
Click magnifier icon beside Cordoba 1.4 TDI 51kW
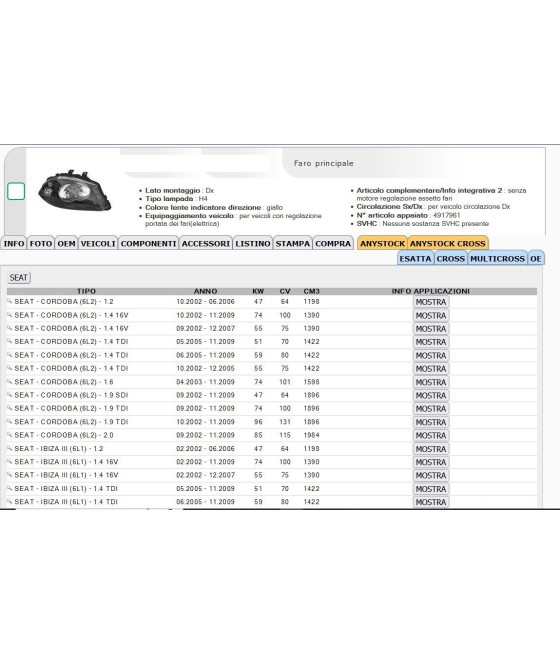(10, 341)
